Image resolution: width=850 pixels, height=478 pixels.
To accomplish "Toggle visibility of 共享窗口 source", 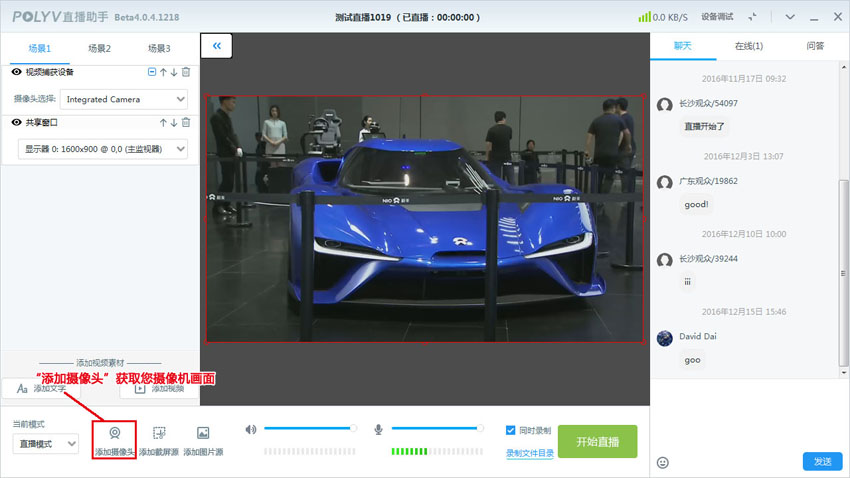I will click(17, 122).
